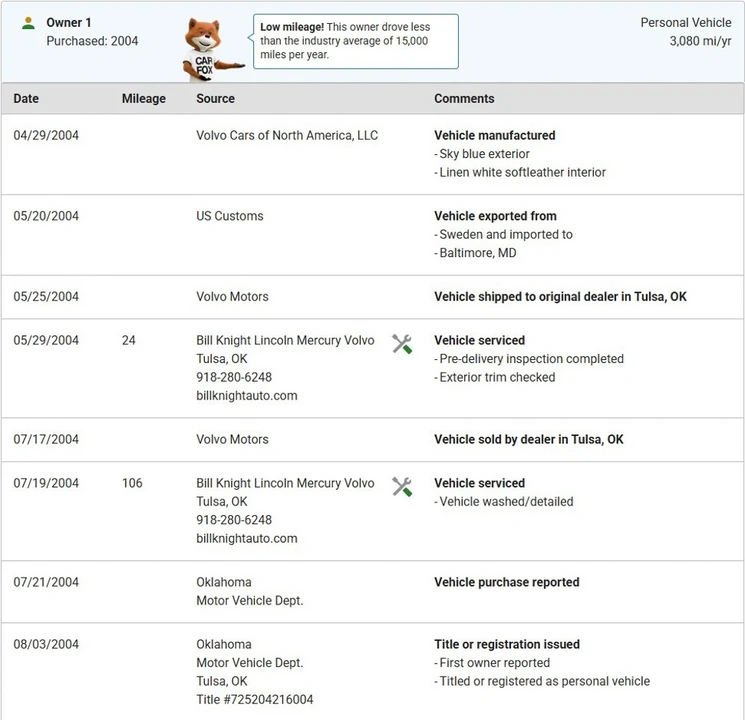The width and height of the screenshot is (745, 720).
Task: Click Pre-delivery inspection completed detail
Action: tap(529, 359)
